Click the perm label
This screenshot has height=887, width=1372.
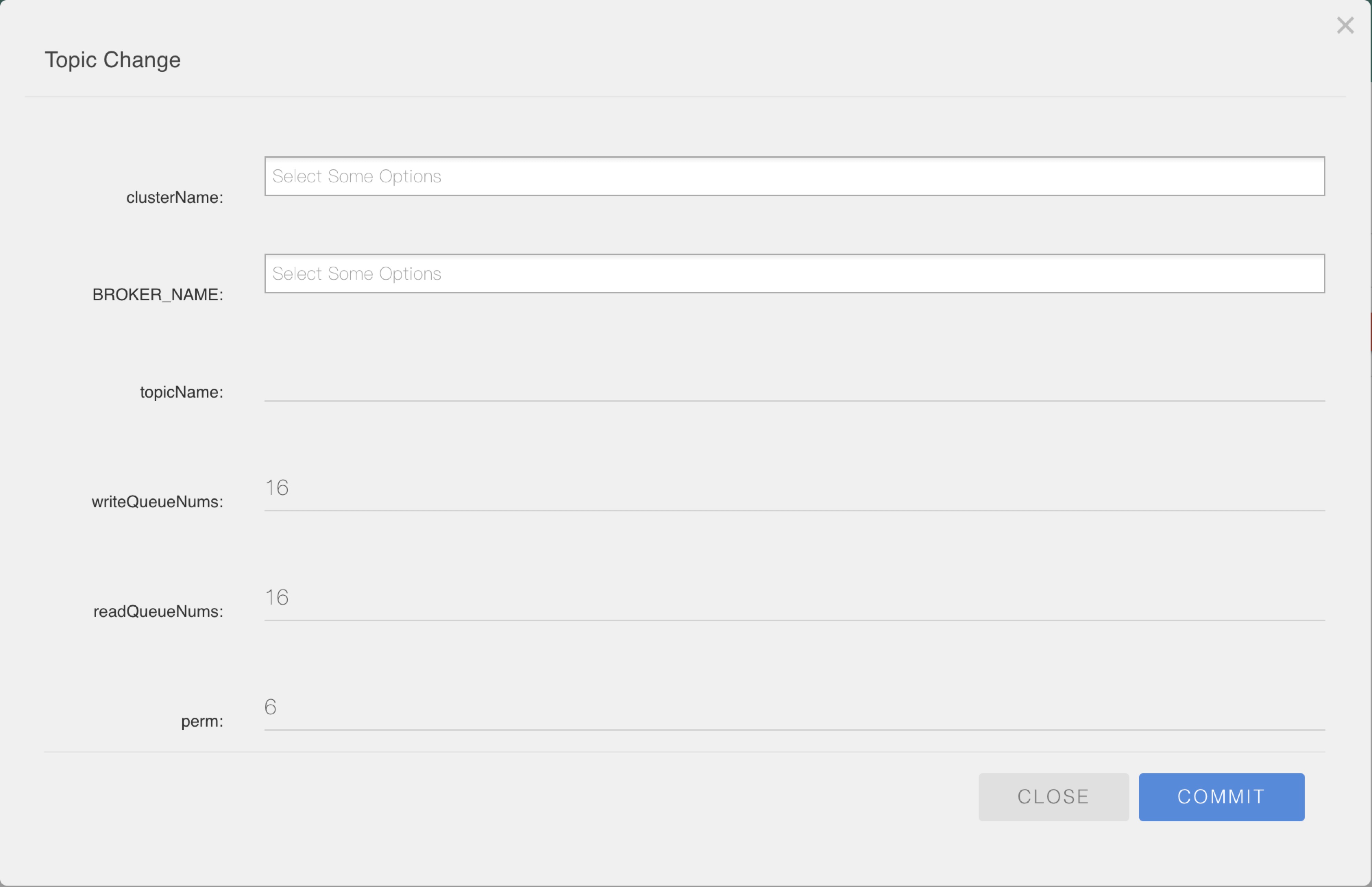202,721
